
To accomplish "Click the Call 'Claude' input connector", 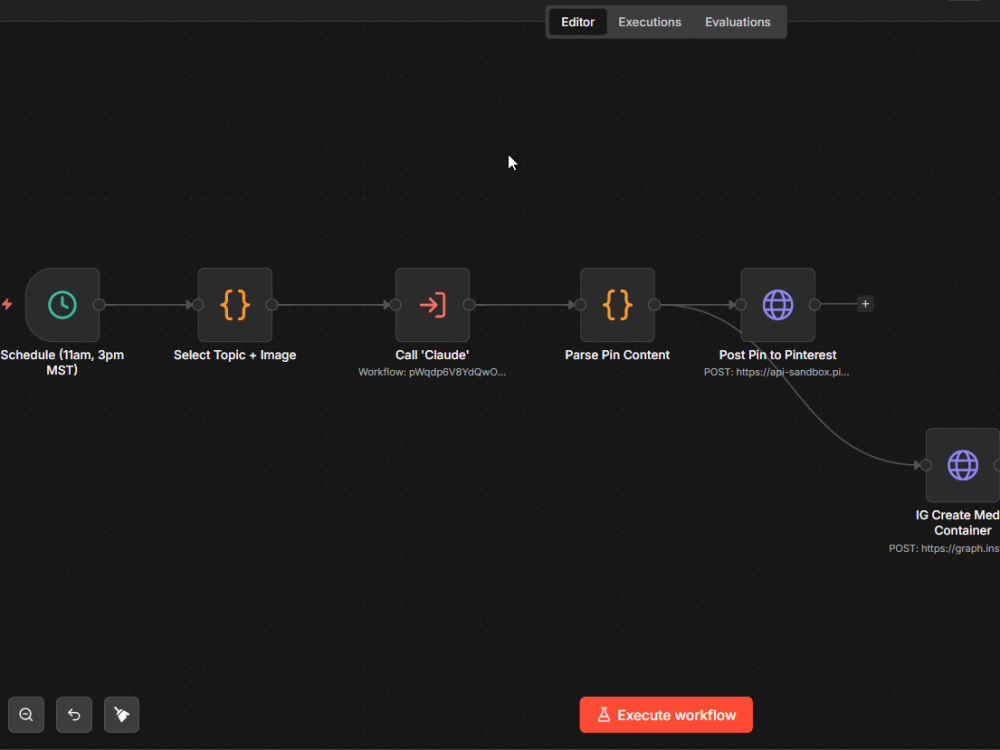I will [x=395, y=305].
